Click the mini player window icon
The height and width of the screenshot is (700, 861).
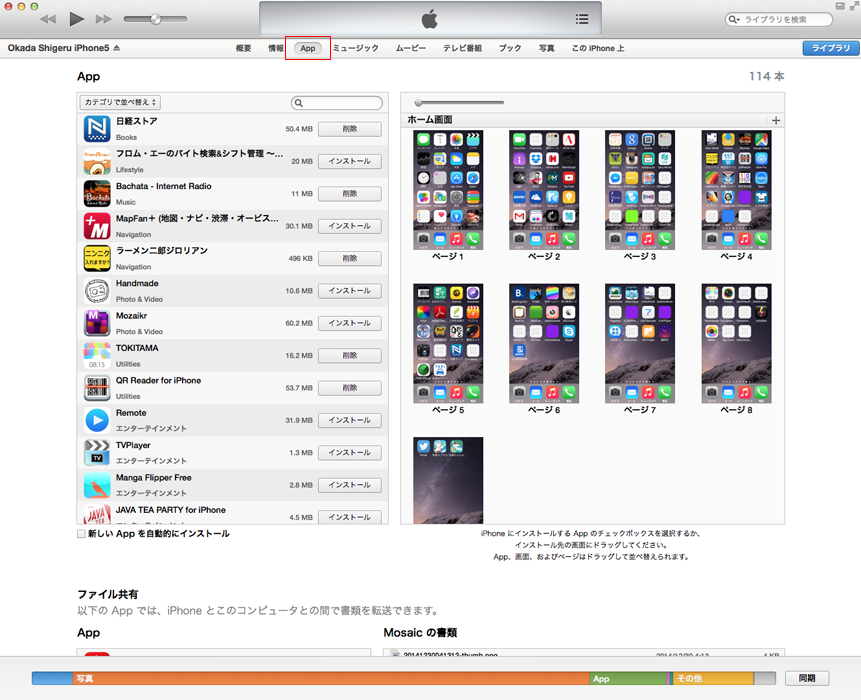(x=840, y=6)
